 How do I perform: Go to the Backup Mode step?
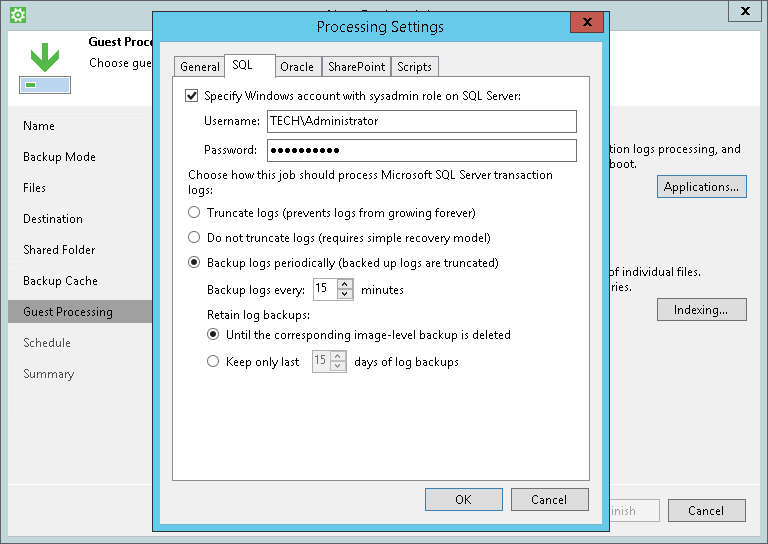click(59, 157)
